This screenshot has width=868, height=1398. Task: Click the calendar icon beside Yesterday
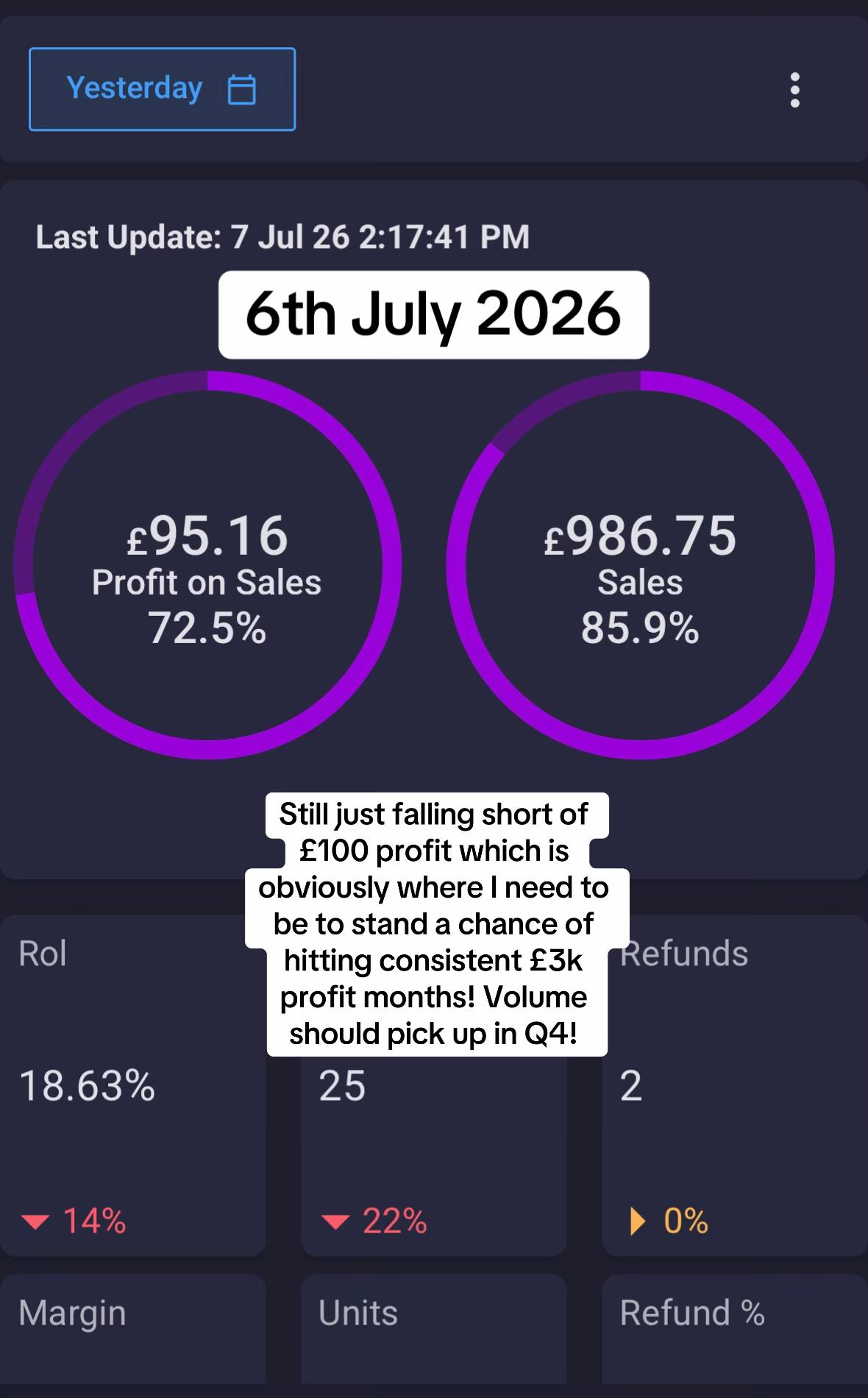pos(242,90)
